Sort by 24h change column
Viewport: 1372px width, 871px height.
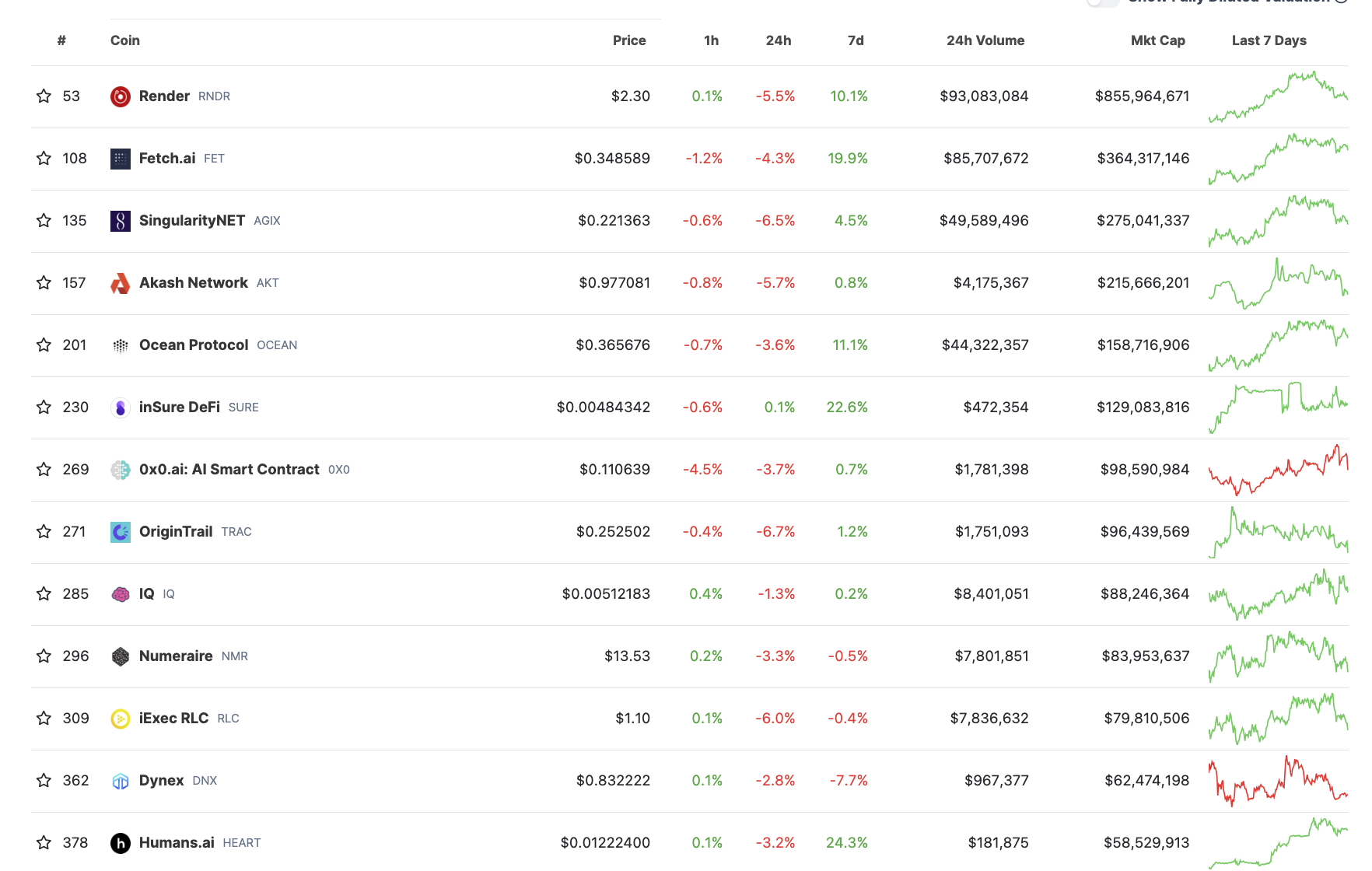click(779, 40)
